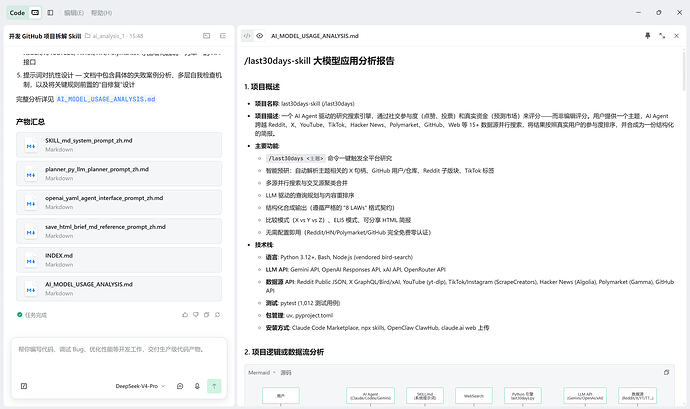Open AI_MODEL_USAGE_ANALYSIS.md file card in list
Screen dimensions: 690x409
coord(119,289)
